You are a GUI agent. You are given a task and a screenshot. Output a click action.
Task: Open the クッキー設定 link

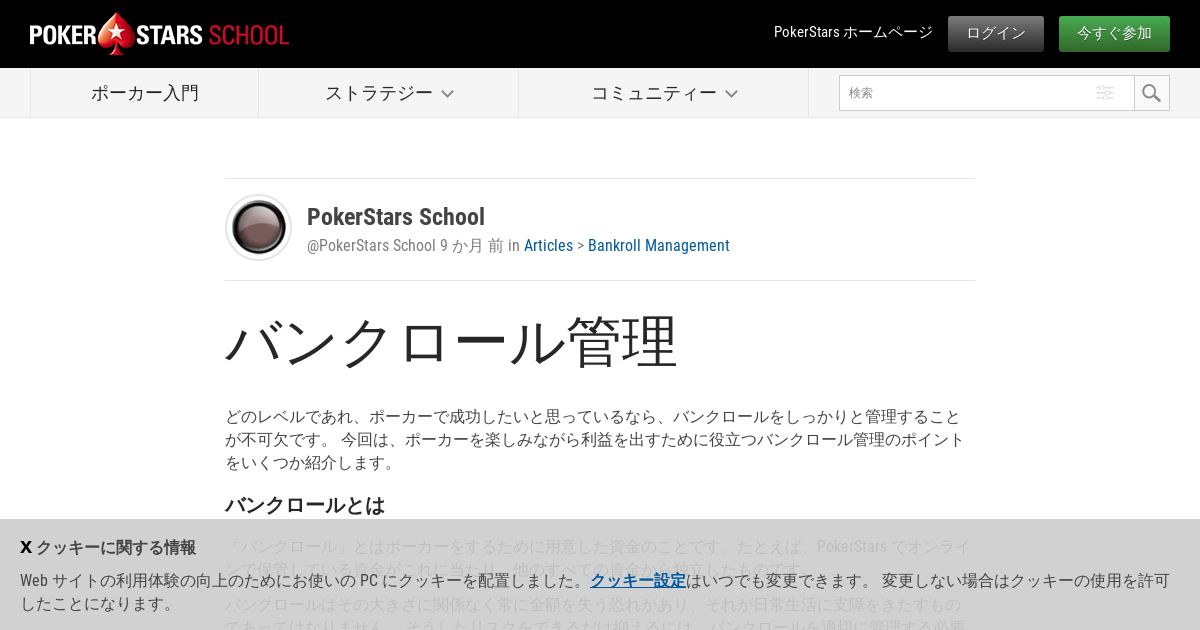638,580
